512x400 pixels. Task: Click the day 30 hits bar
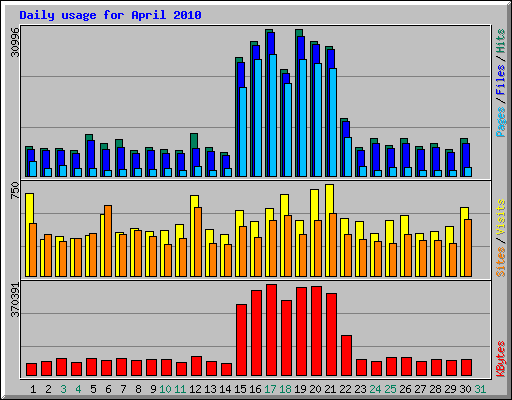pos(462,157)
